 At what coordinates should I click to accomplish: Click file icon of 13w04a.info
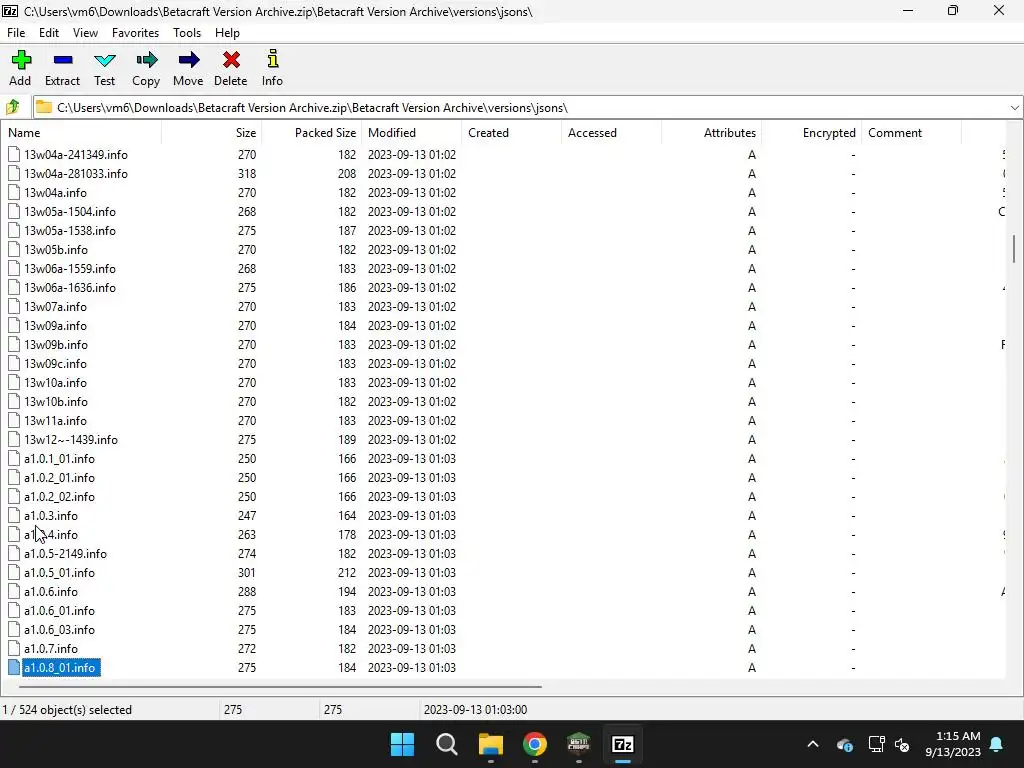pos(14,193)
